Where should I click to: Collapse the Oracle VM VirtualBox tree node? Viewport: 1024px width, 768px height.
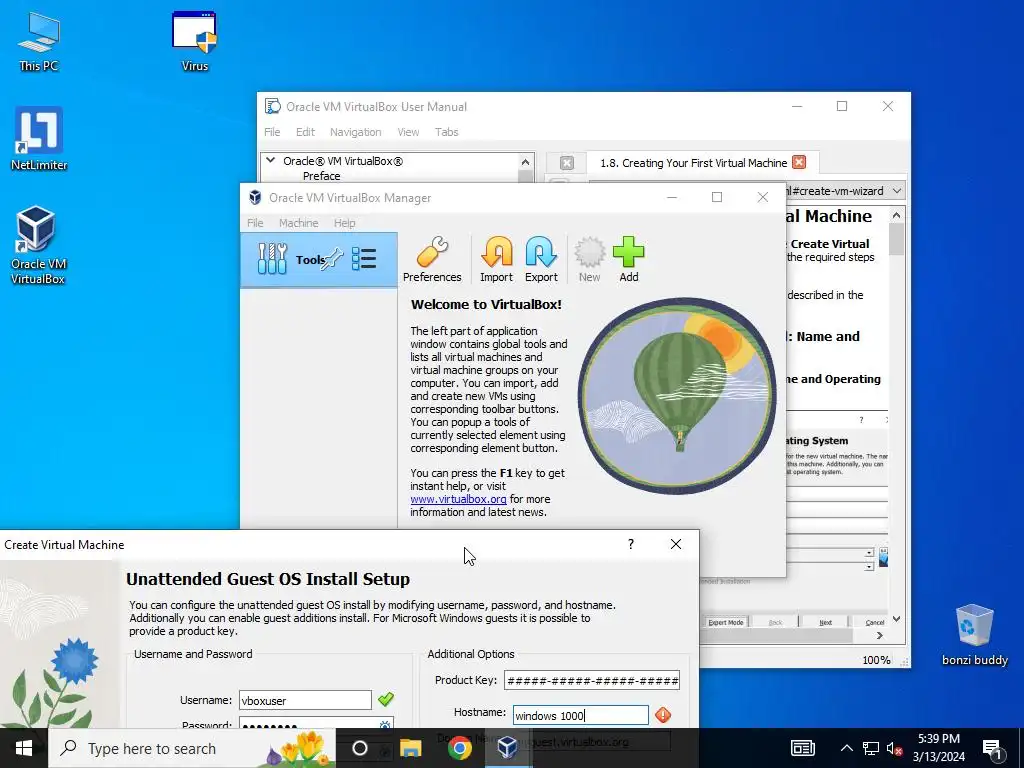[x=270, y=161]
